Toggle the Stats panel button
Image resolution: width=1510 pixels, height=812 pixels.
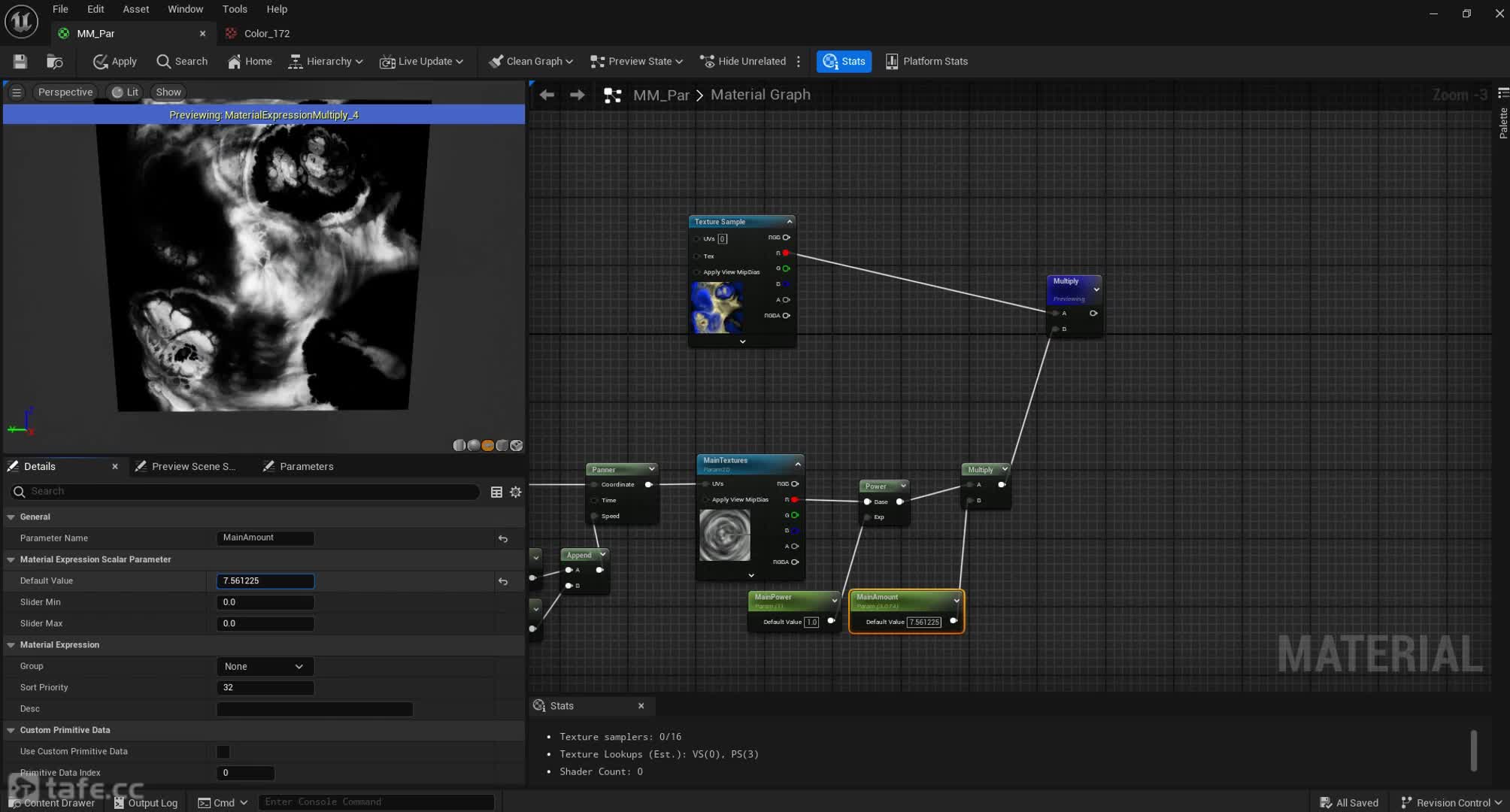(844, 61)
